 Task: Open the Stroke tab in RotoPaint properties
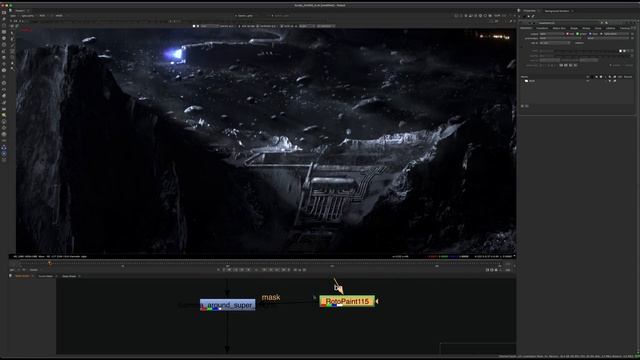coord(586,28)
